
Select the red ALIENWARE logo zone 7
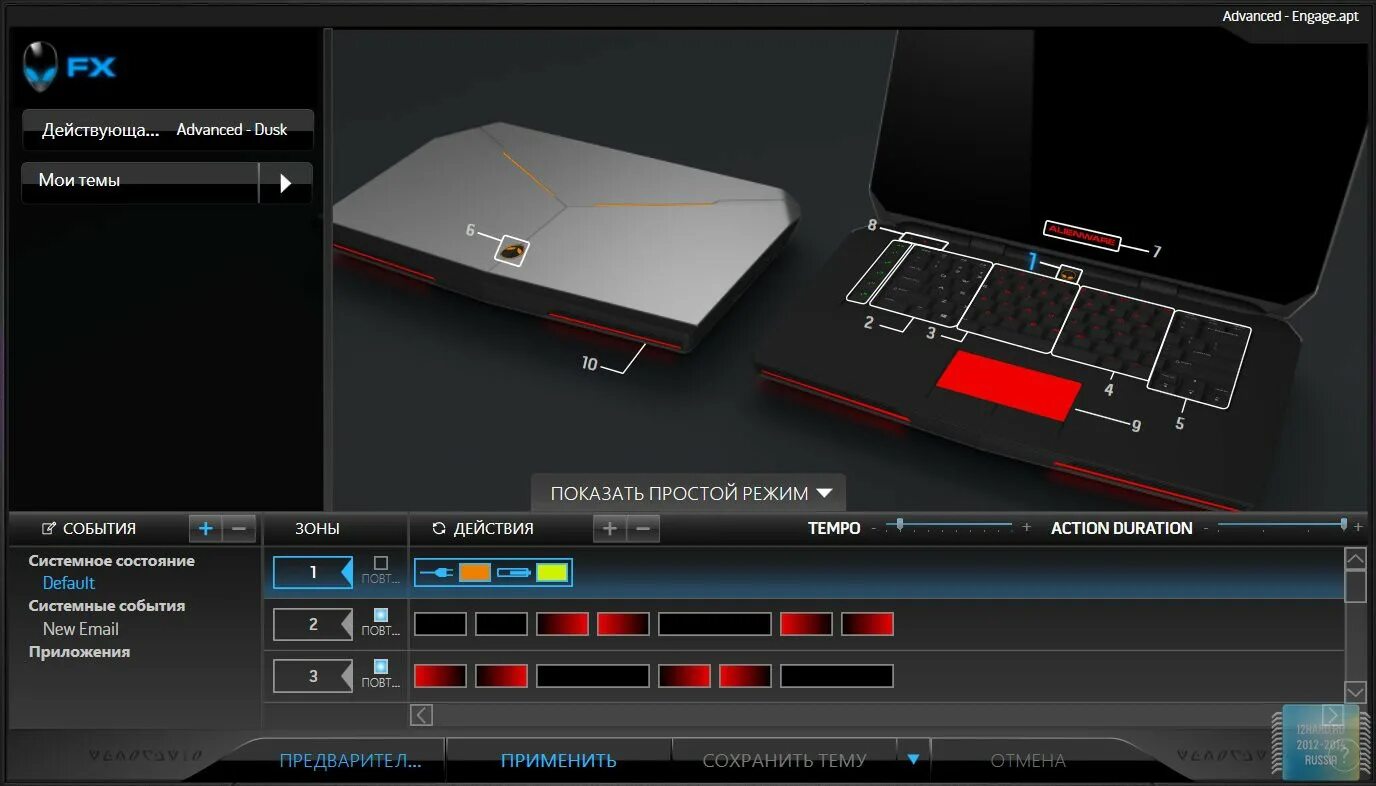(x=1082, y=235)
